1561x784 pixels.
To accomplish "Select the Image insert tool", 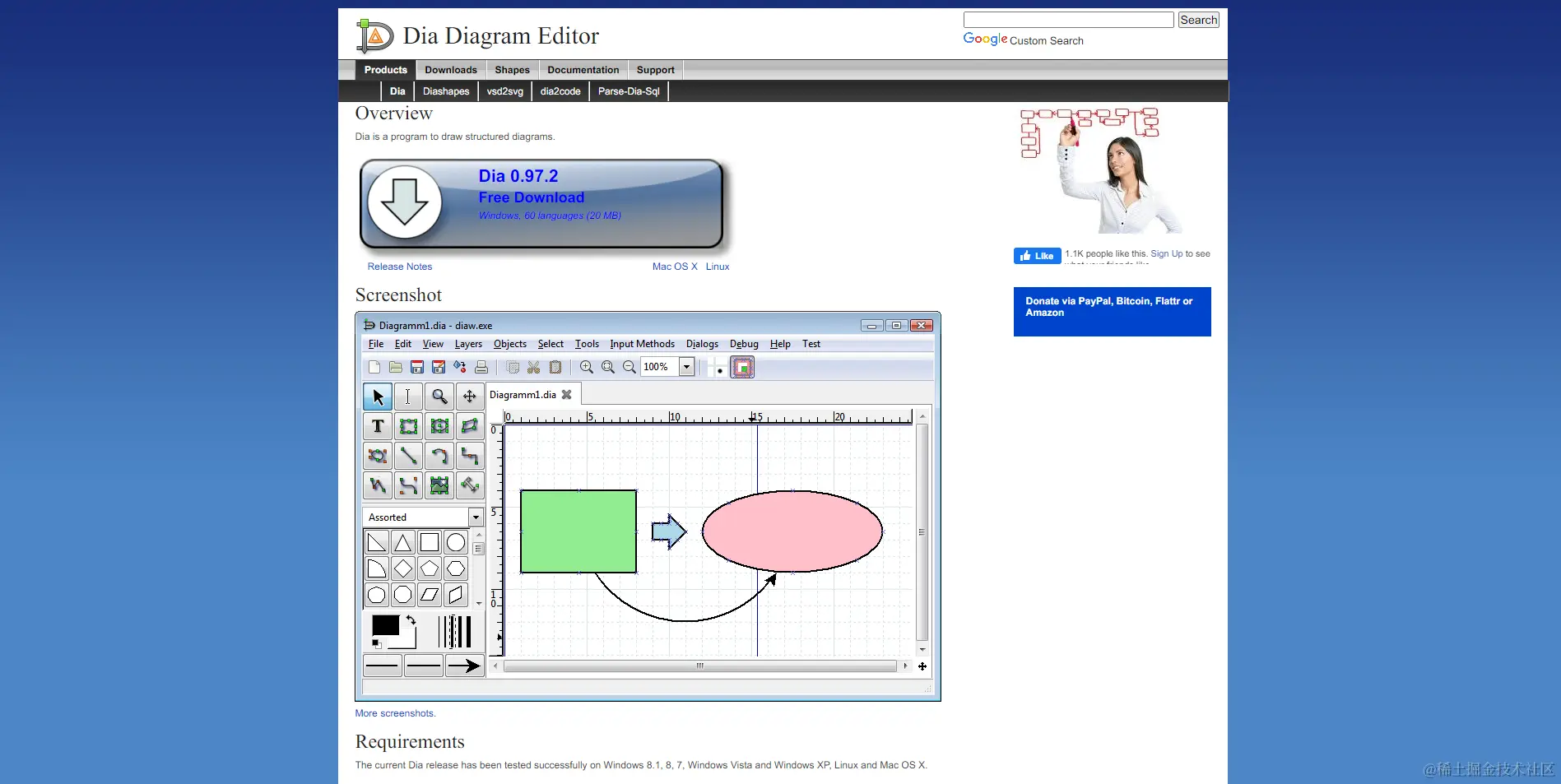I will 439,485.
